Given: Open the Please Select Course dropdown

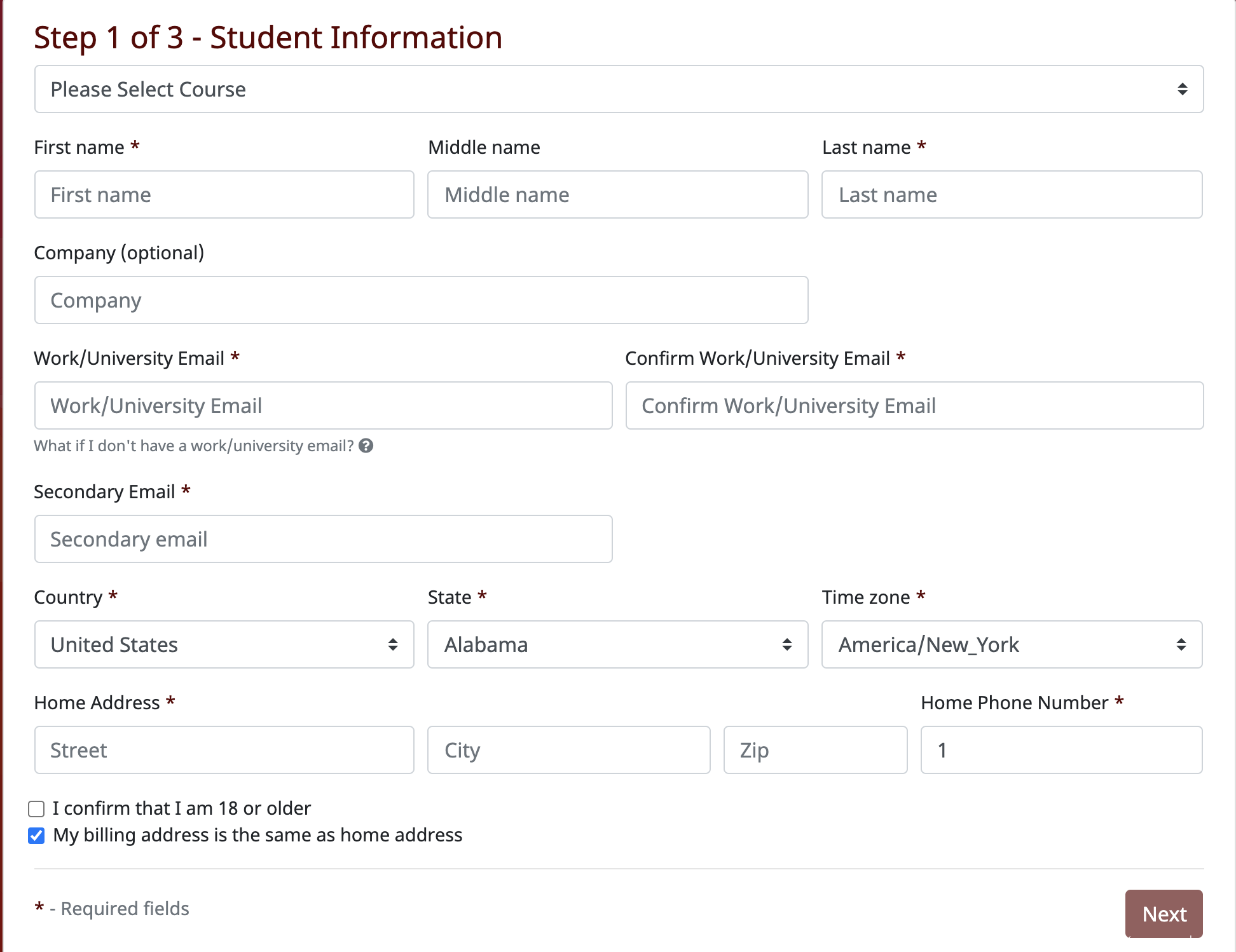Looking at the screenshot, I should pos(618,89).
